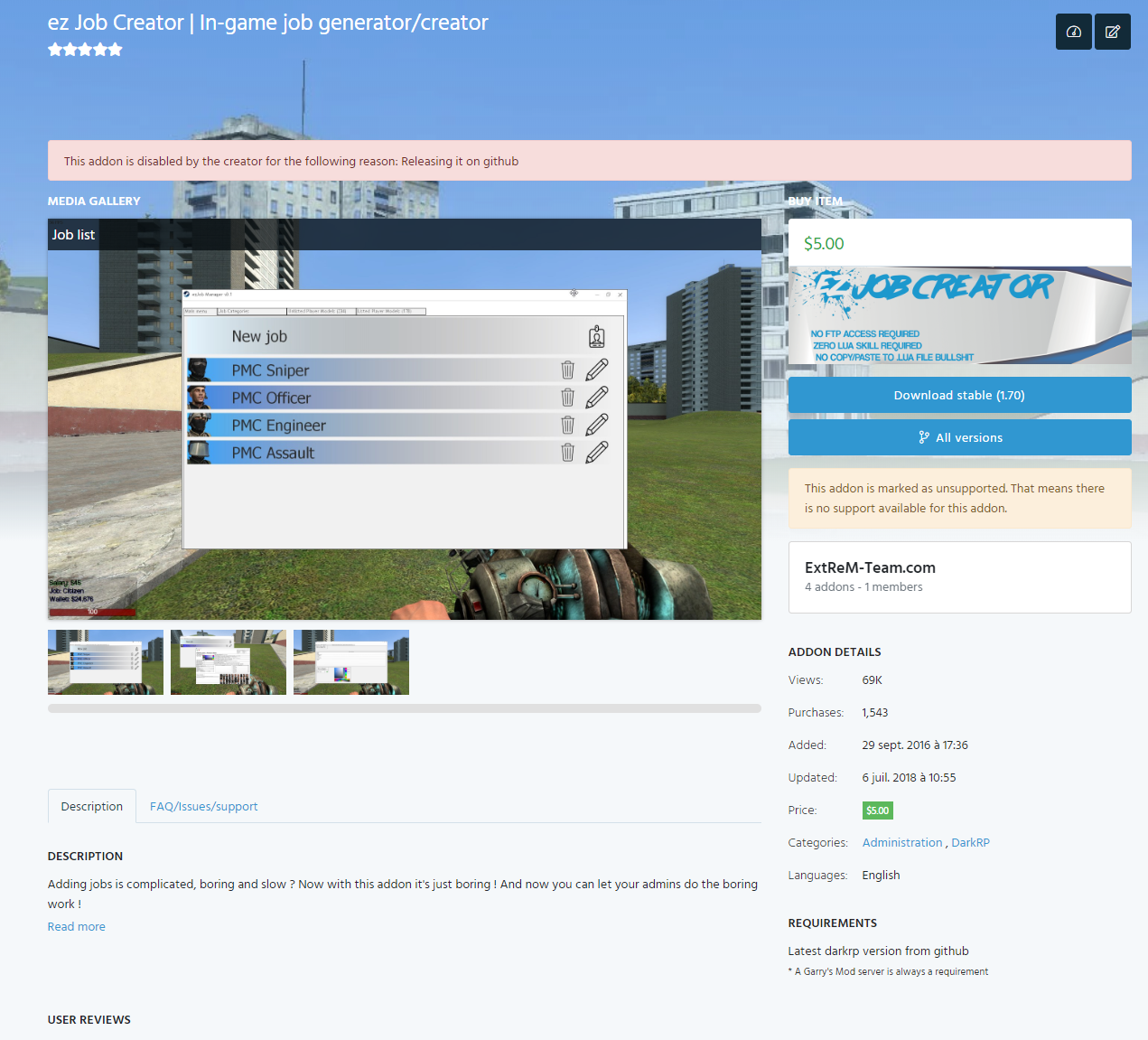
Task: Select the middle gallery thumbnail
Action: (228, 661)
